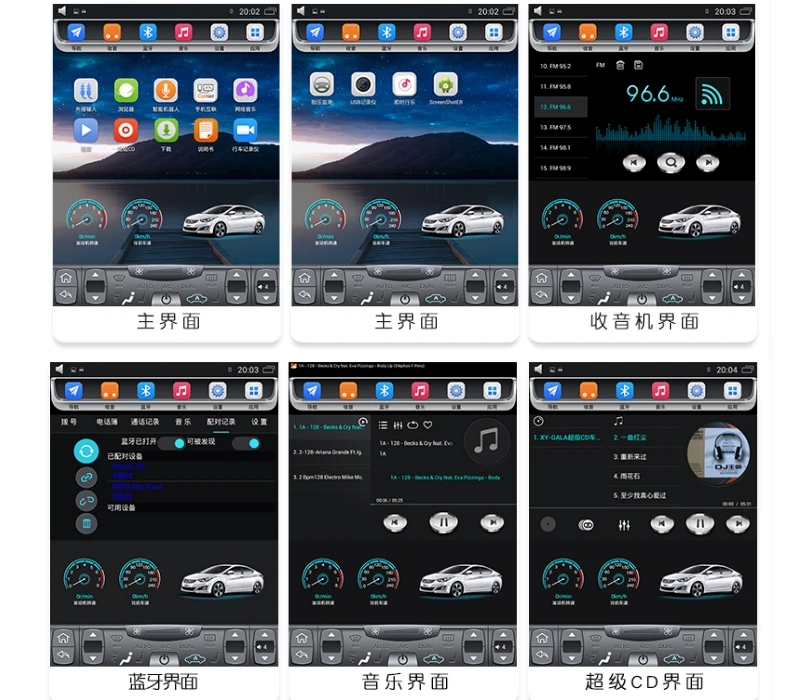Click the Bluetooth connect link icon
The width and height of the screenshot is (800, 700).
pos(86,478)
